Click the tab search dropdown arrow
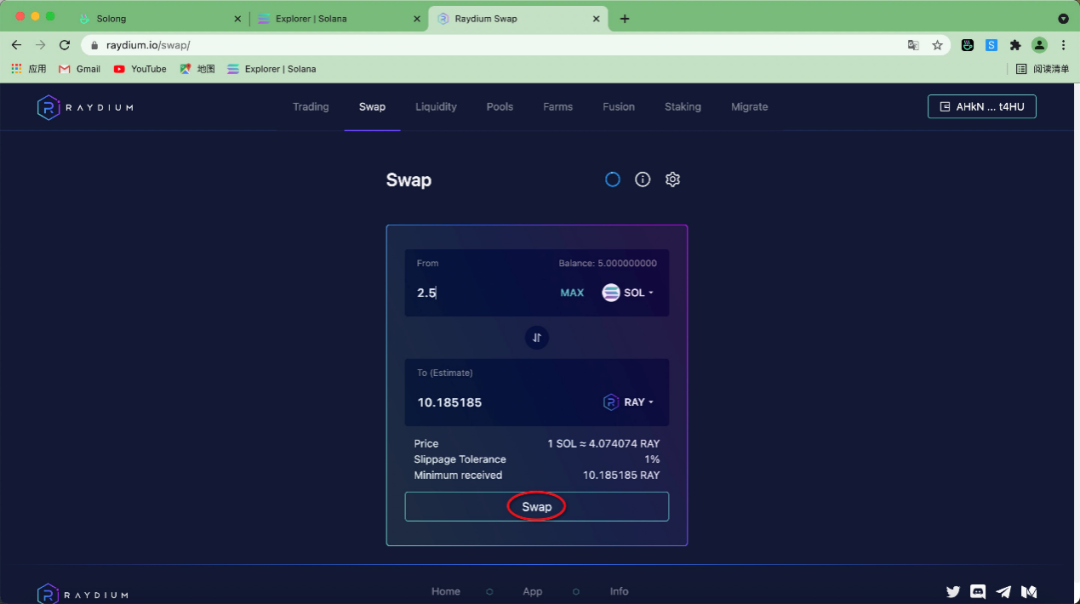 (x=1063, y=19)
